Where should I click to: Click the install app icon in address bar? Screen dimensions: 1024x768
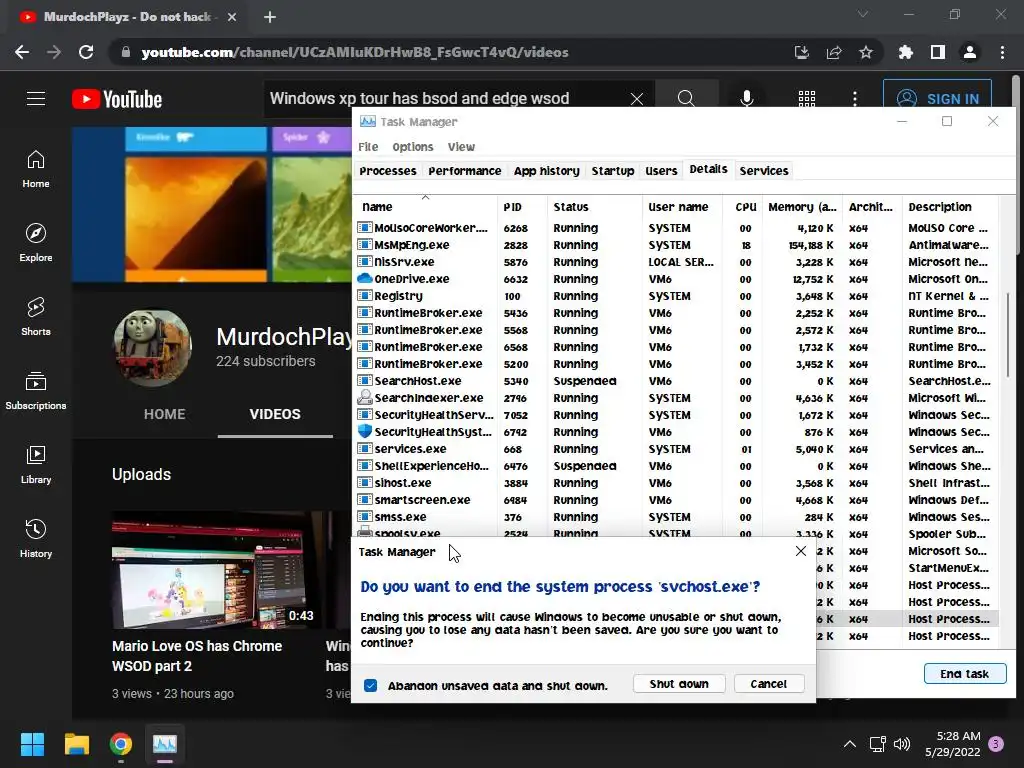801,52
